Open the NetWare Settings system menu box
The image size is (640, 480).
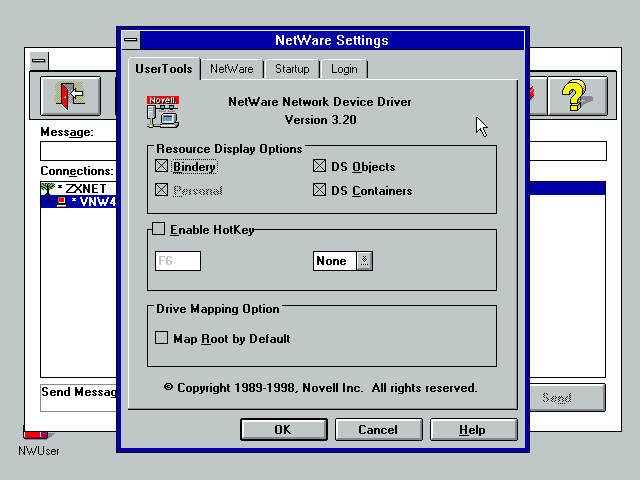click(131, 40)
